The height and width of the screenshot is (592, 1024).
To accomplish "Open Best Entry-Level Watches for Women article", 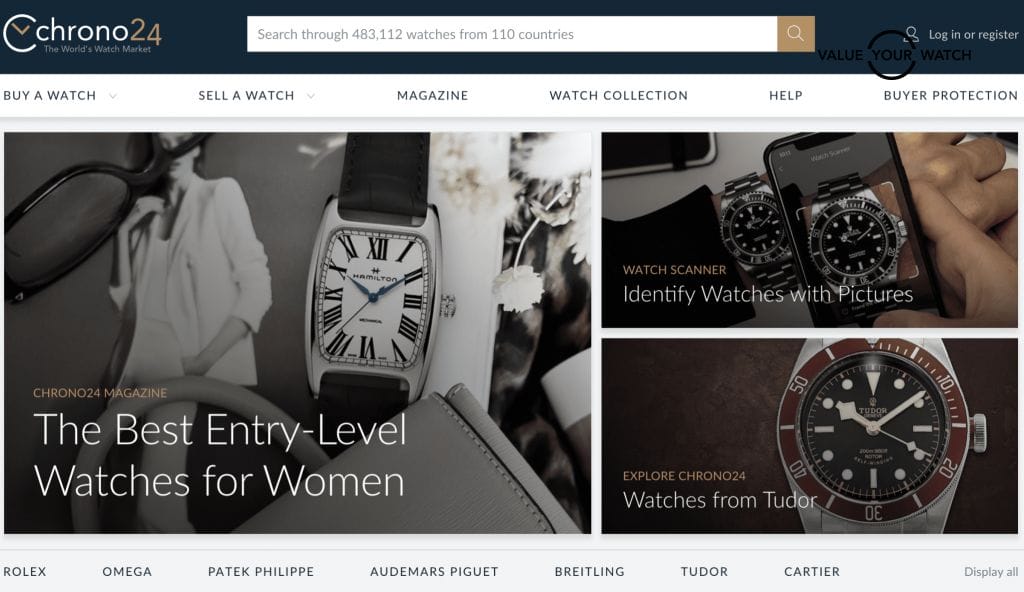I will point(297,333).
